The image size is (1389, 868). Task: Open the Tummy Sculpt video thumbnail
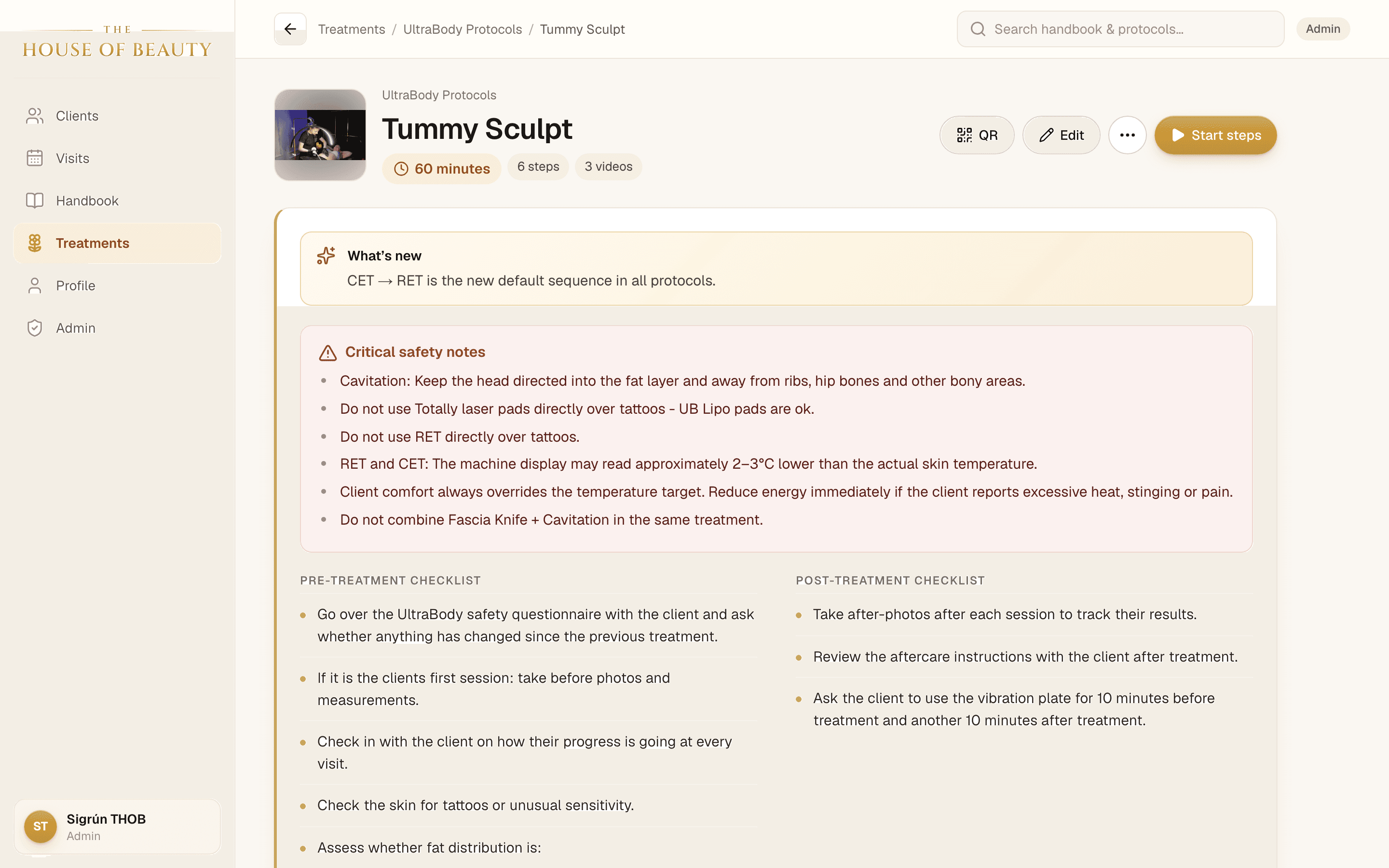(x=320, y=135)
